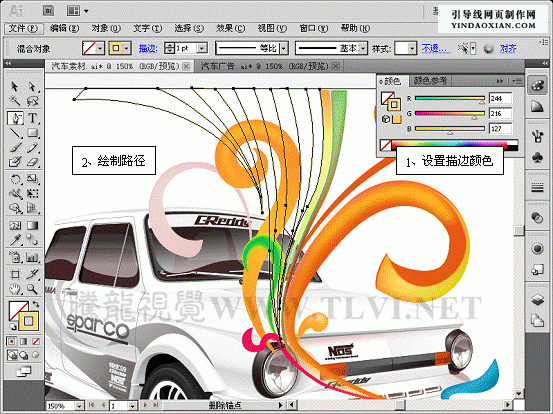Swap fill and stroke arrow icon
This screenshot has width=553, height=414.
pyautogui.click(x=36, y=304)
